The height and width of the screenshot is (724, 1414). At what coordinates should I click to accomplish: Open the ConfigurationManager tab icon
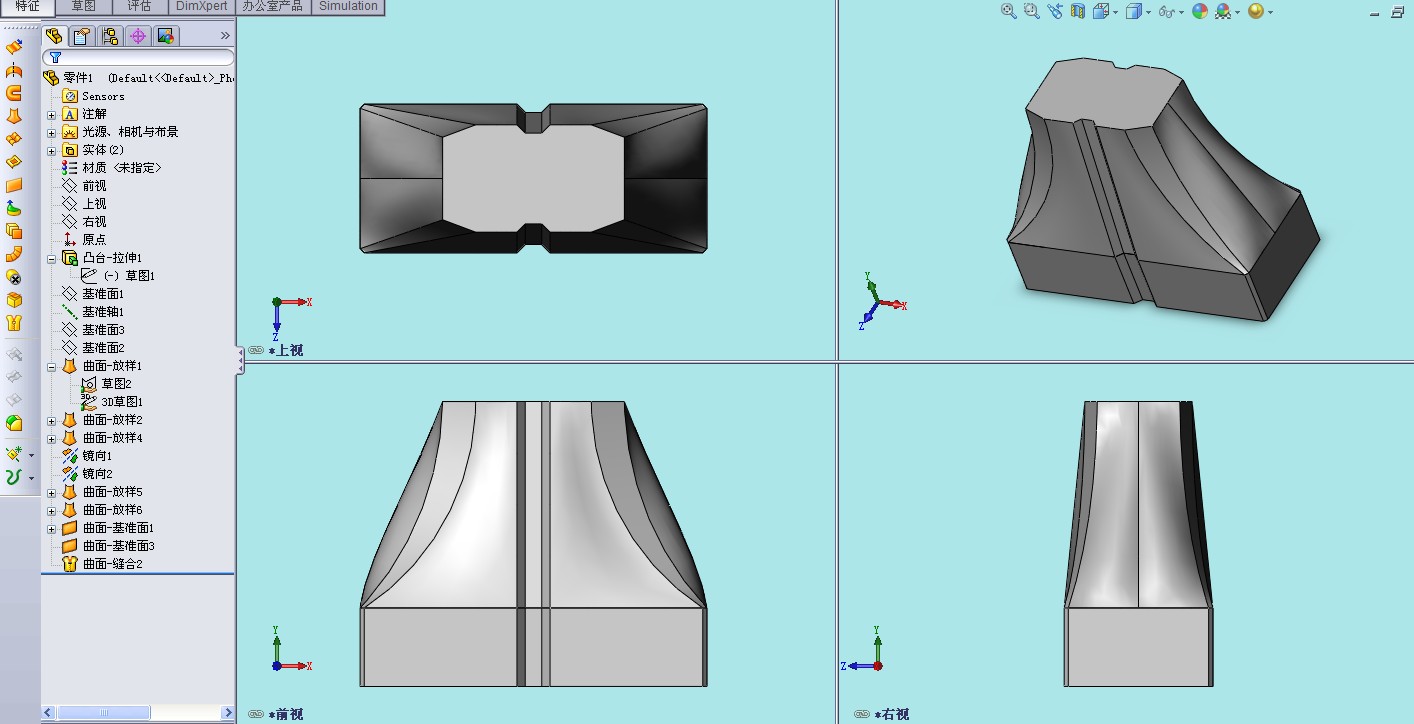(110, 36)
